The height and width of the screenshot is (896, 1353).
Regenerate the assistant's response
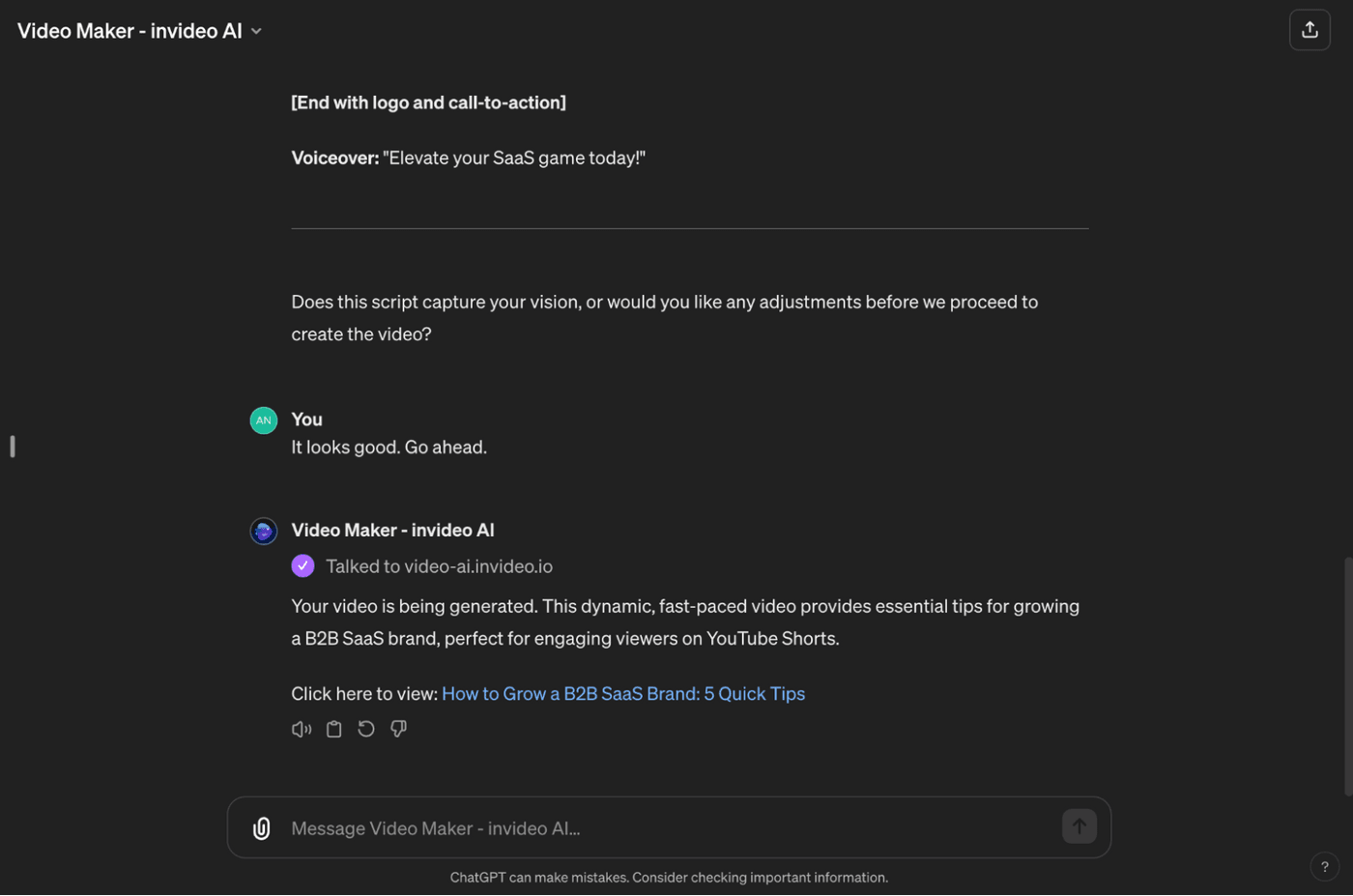(365, 728)
